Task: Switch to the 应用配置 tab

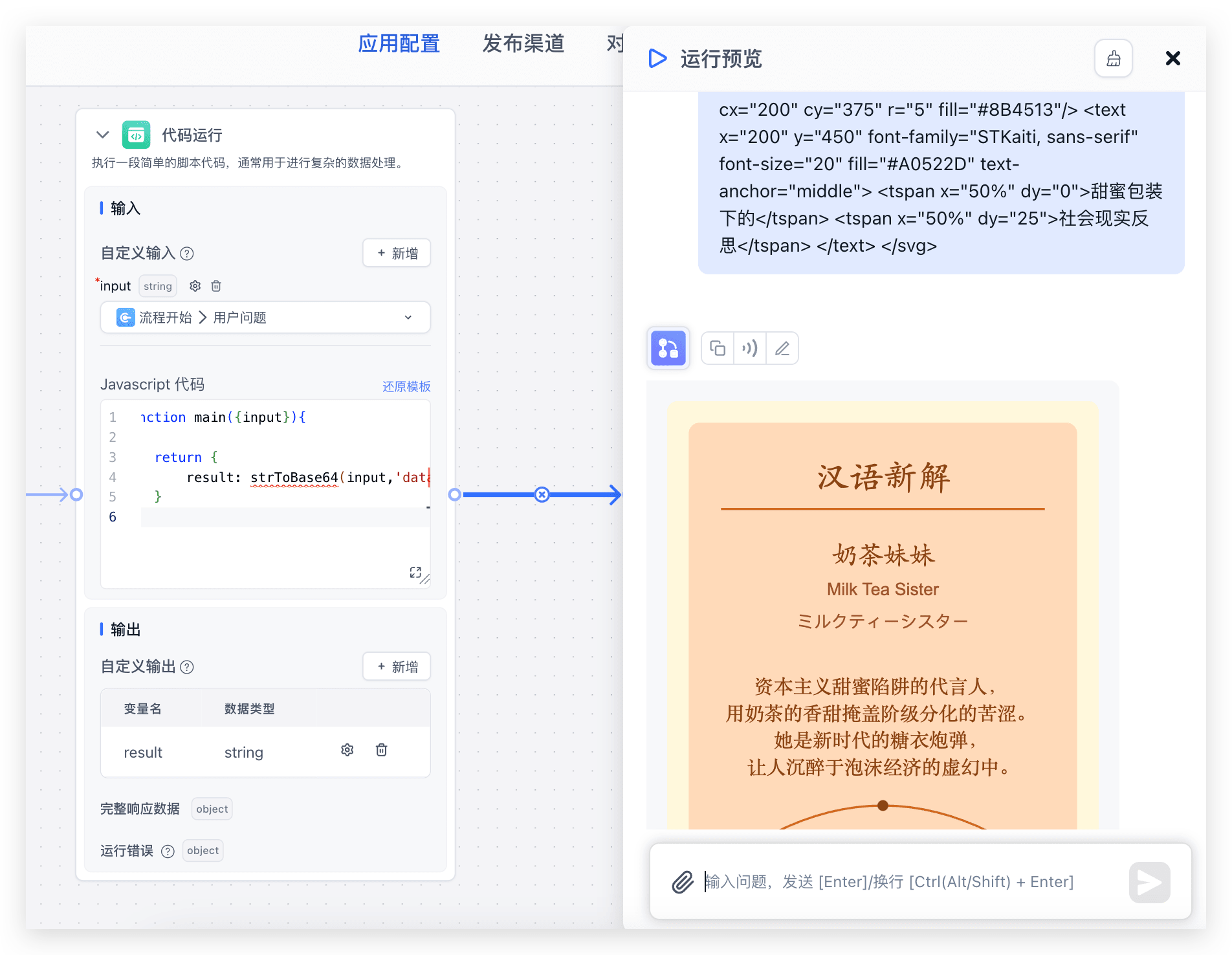Action: (399, 44)
